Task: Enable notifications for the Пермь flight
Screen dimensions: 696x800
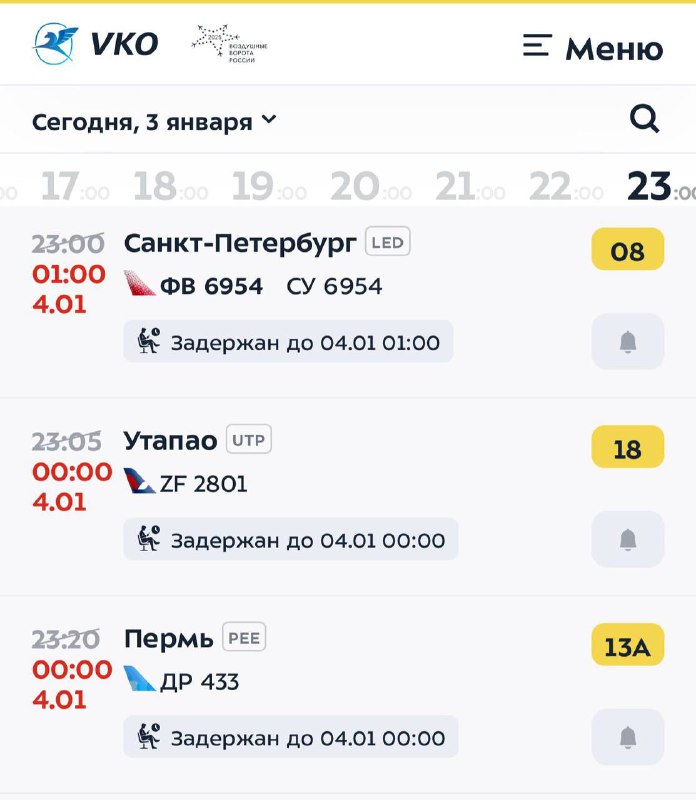Action: tap(628, 737)
